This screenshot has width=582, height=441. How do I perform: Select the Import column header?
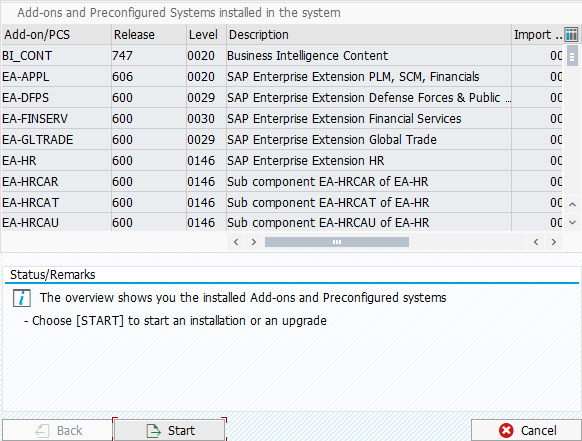point(537,35)
